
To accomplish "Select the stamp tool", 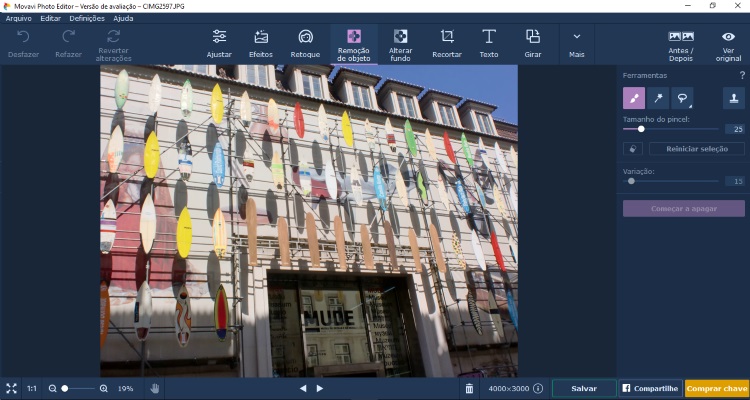I will (x=734, y=98).
